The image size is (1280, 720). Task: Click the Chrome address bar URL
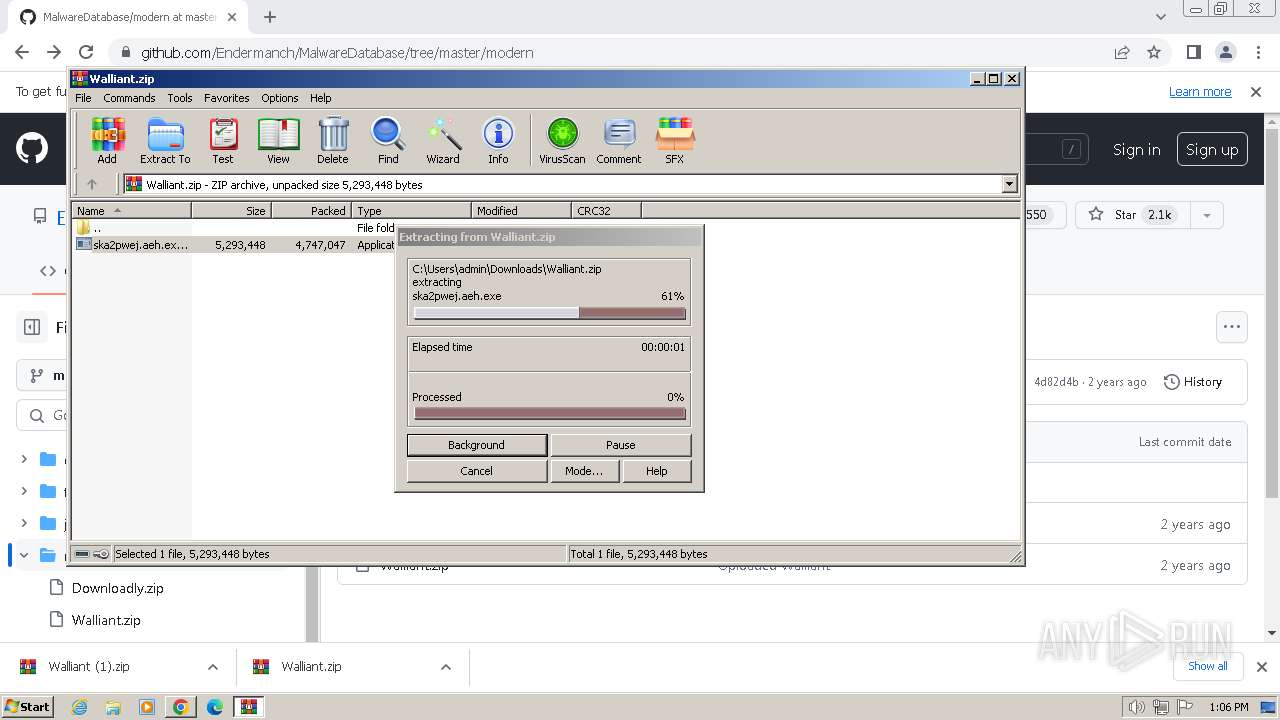(337, 52)
